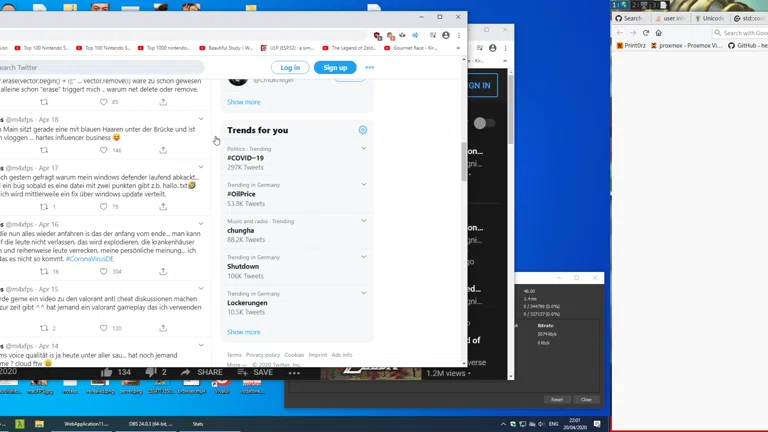Retweet the tweet with 16 retweets
The image size is (768, 432).
coord(44,271)
